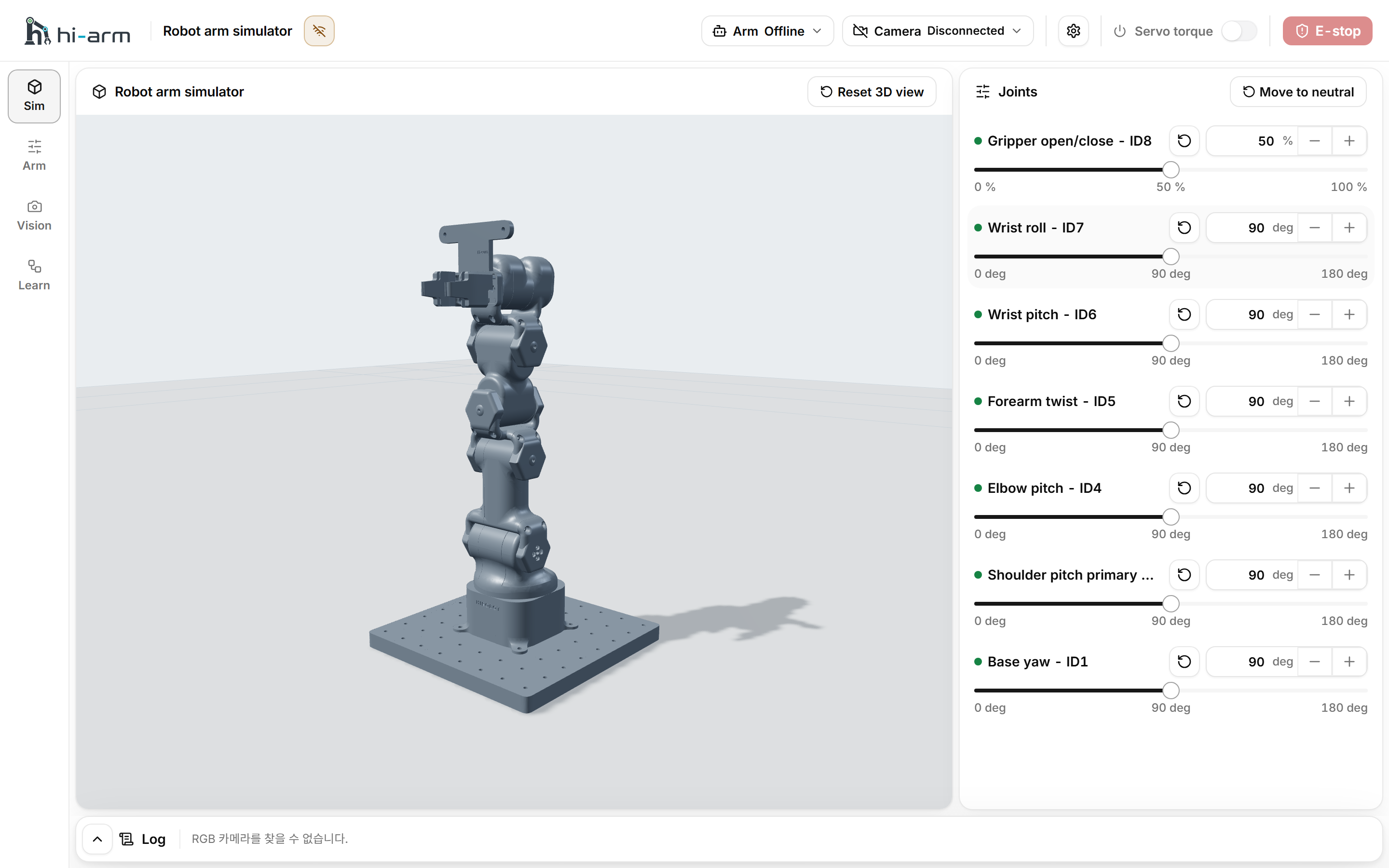
Task: Expand the Log panel chevron
Action: (97, 839)
